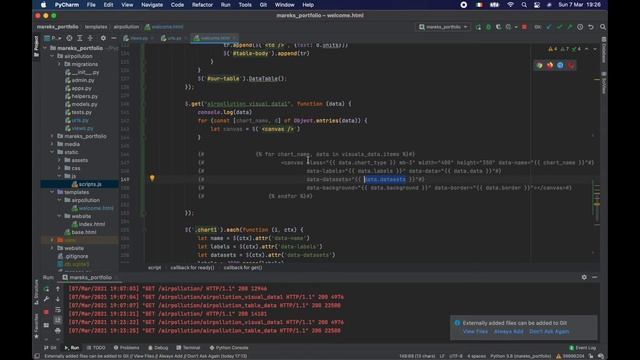Toggle soft-wrap icon in Run console

click(58, 310)
